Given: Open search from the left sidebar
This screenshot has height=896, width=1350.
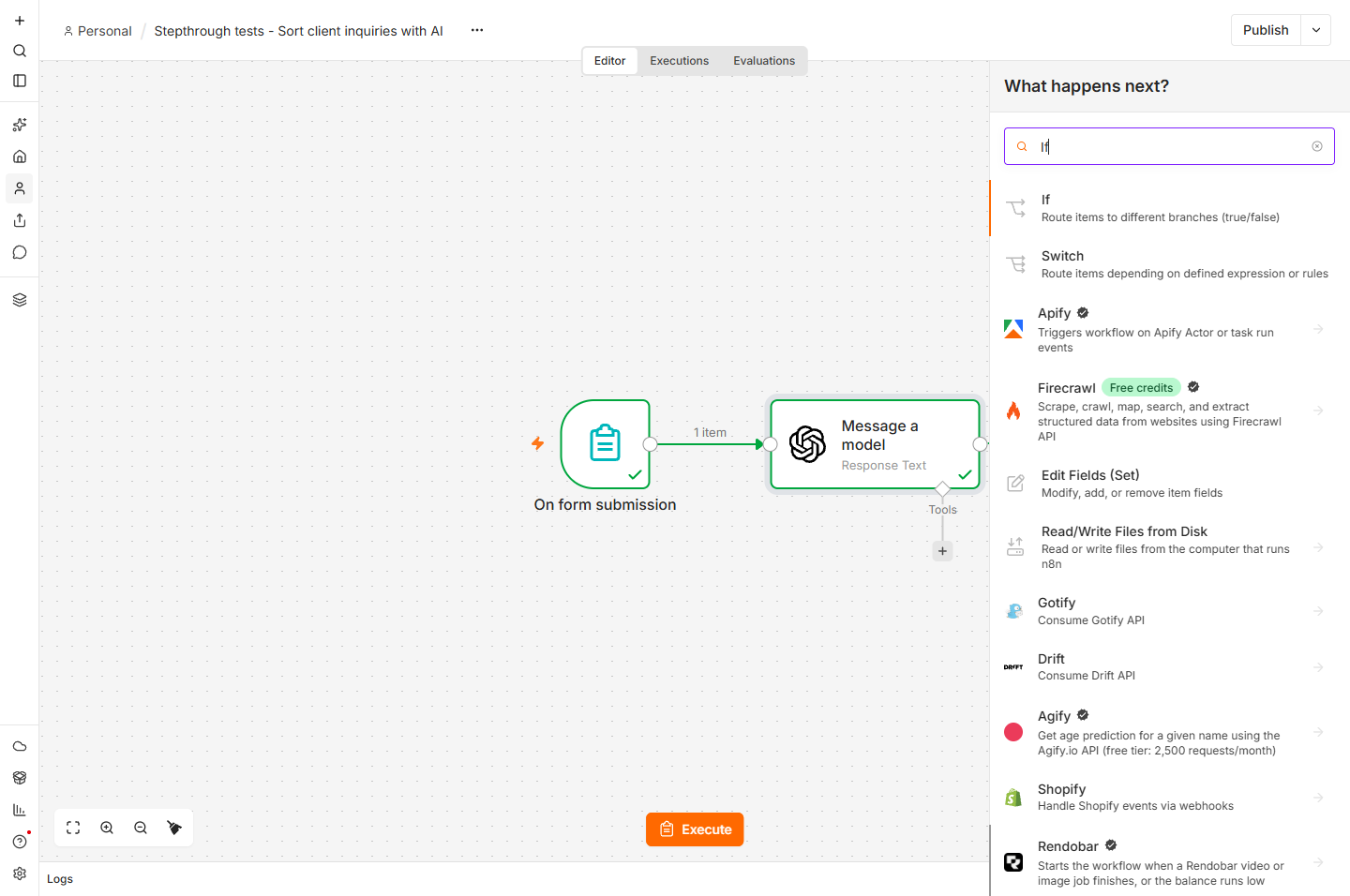Looking at the screenshot, I should pos(20,51).
